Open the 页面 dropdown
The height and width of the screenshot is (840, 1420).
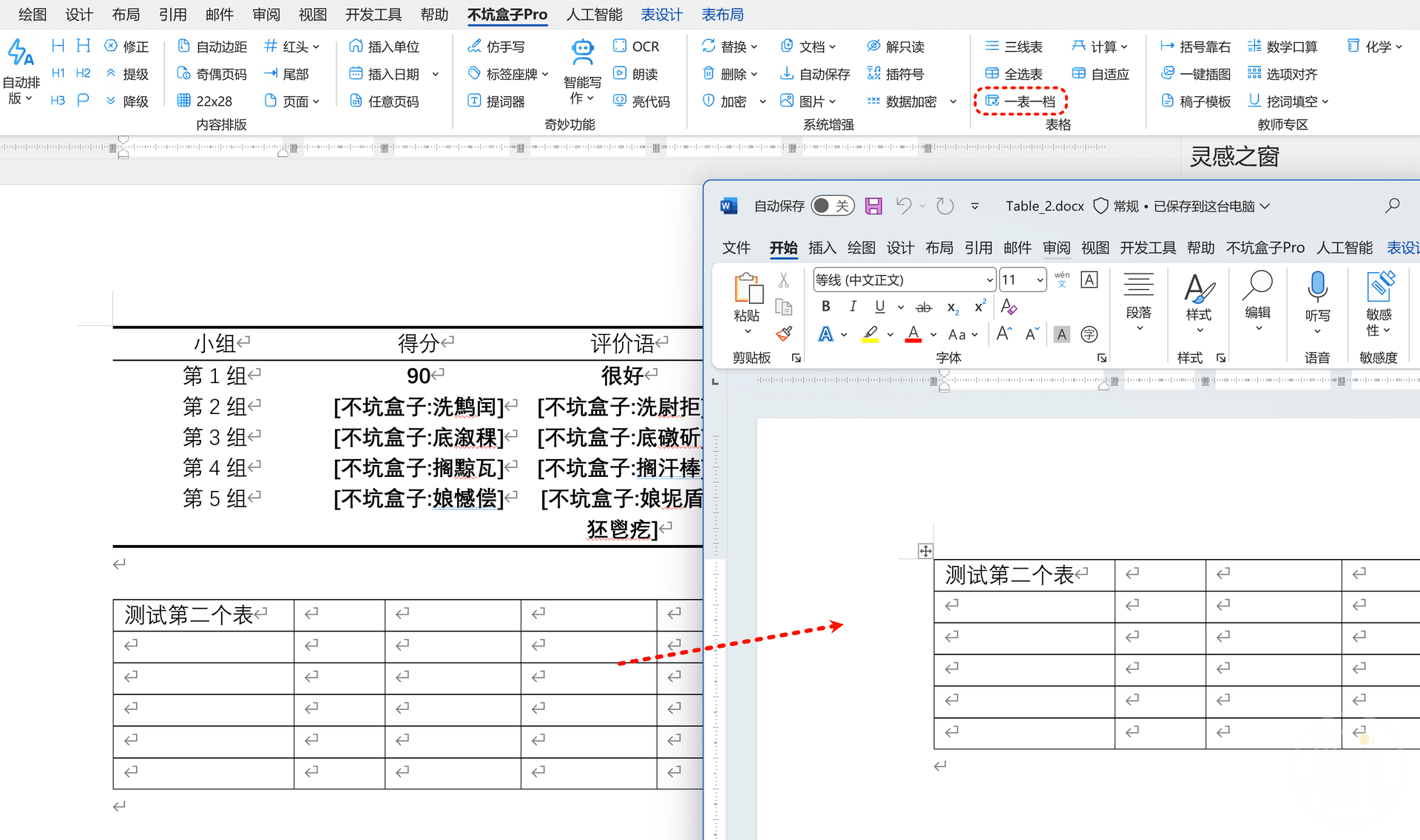292,101
